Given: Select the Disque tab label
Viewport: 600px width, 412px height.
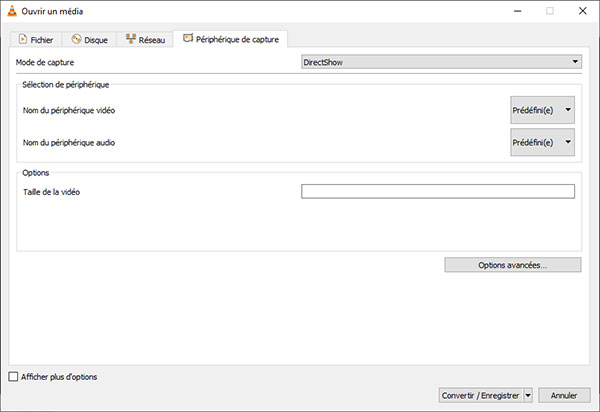Looking at the screenshot, I should click(97, 40).
